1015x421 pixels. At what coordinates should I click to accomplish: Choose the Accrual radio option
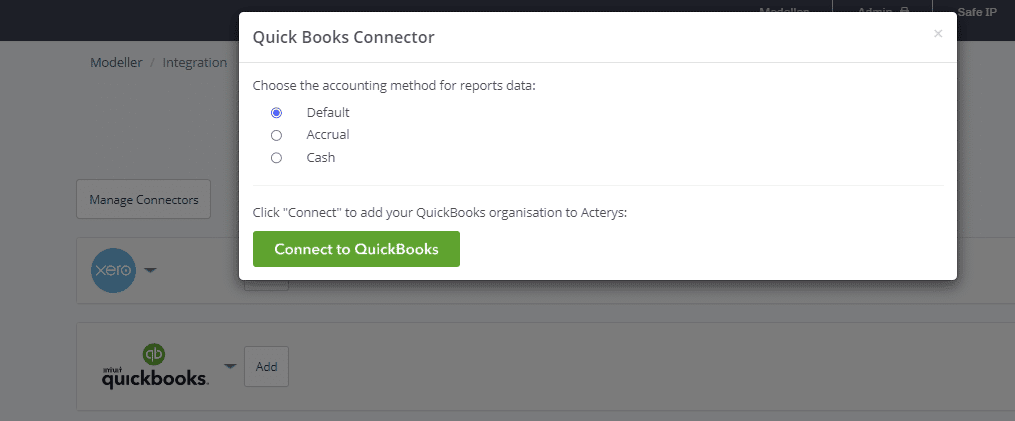pos(277,135)
